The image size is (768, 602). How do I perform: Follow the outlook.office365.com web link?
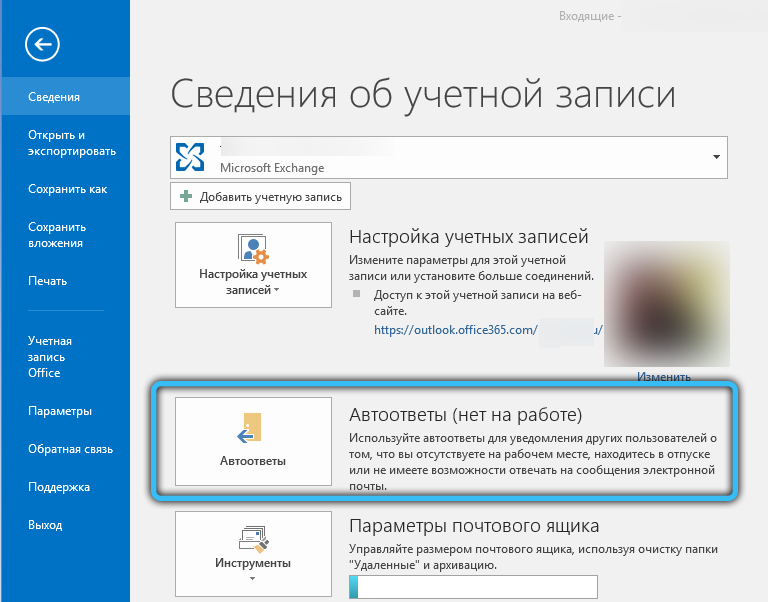pos(456,328)
